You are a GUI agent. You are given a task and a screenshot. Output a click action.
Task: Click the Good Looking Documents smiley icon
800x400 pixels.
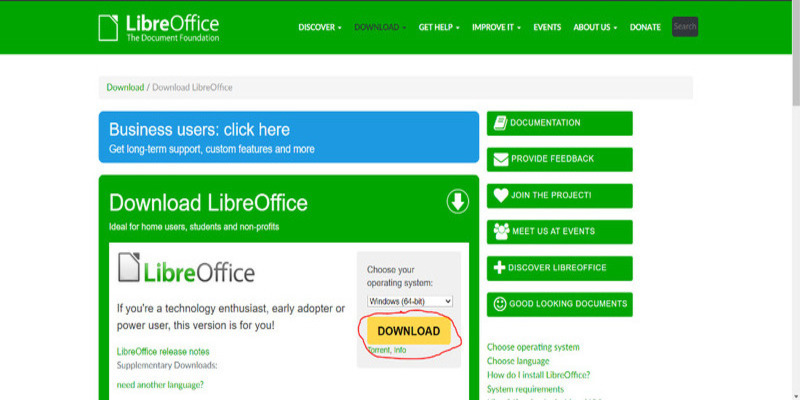[500, 304]
